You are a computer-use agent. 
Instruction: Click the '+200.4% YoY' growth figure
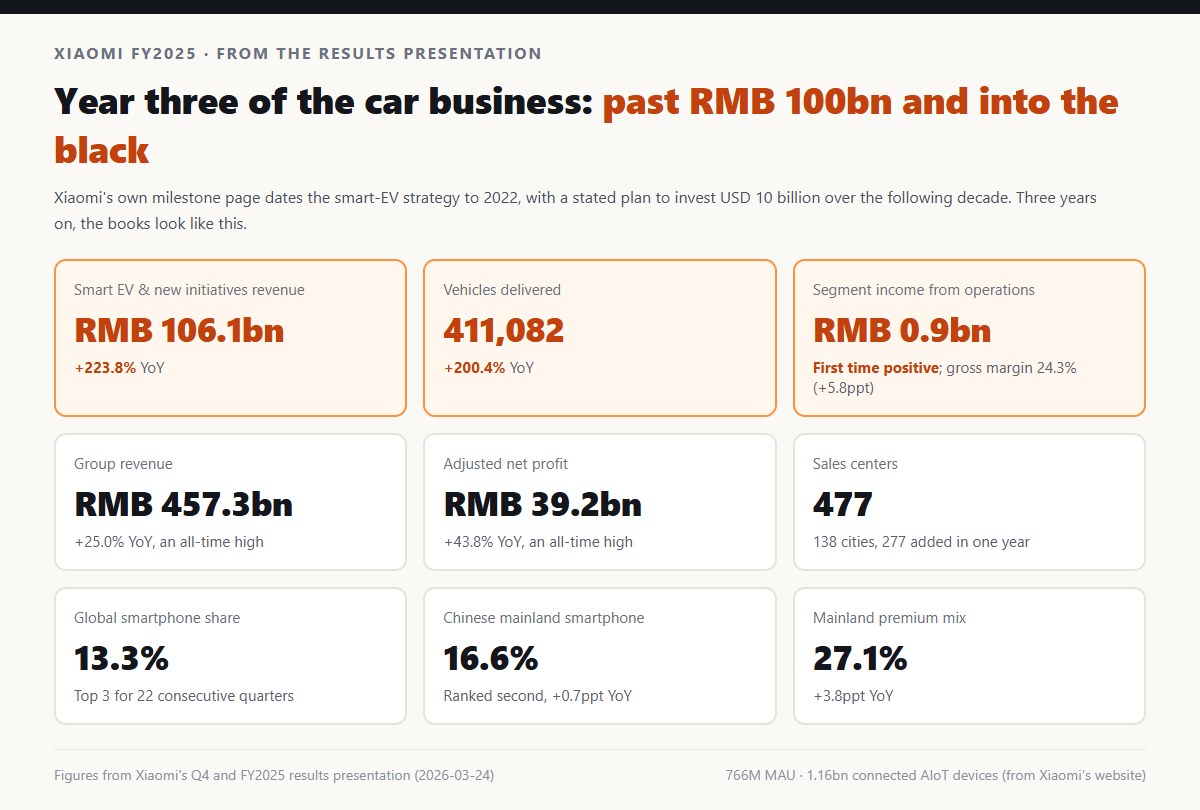click(489, 368)
